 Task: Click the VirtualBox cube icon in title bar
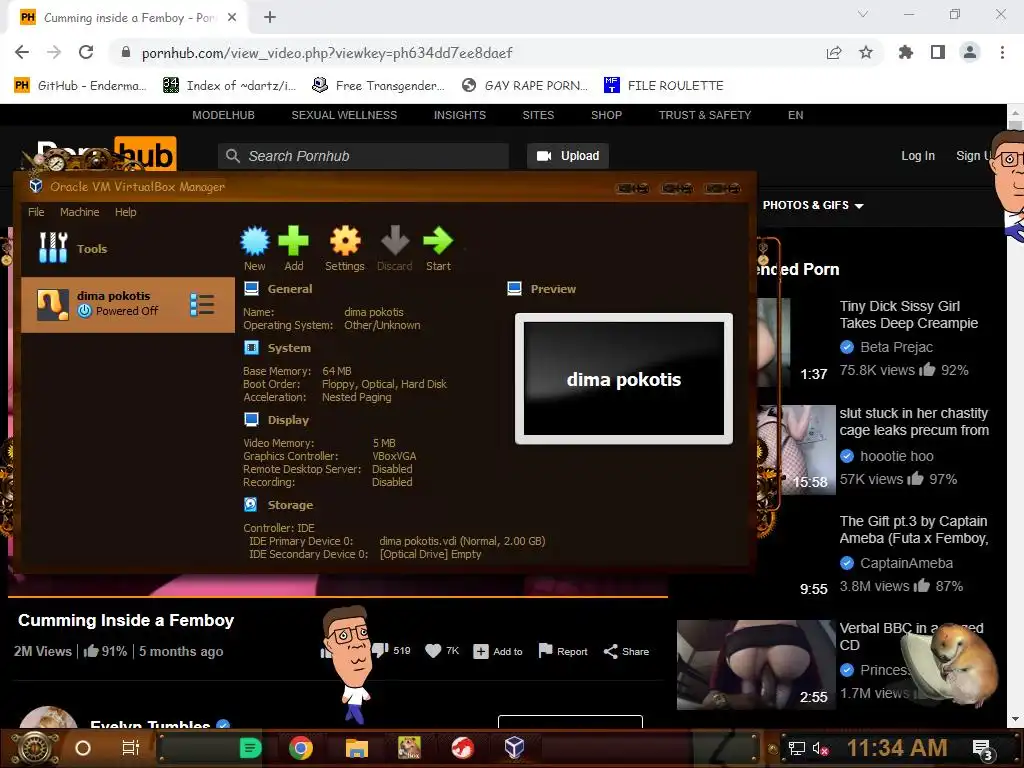click(x=36, y=186)
